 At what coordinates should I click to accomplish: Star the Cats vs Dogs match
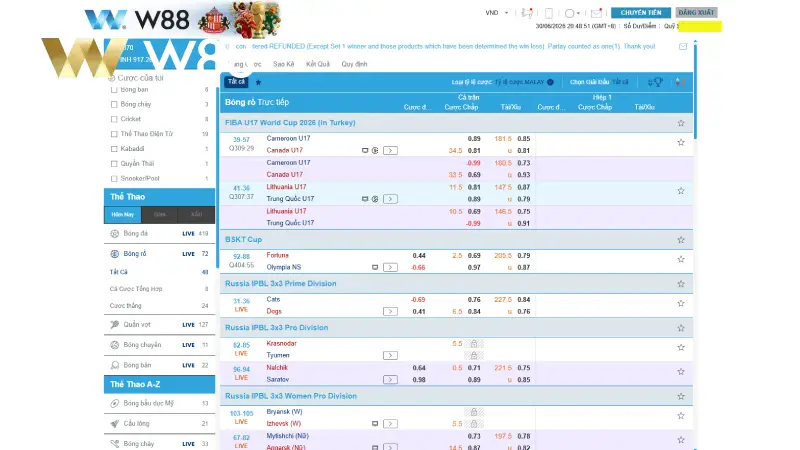[681, 303]
